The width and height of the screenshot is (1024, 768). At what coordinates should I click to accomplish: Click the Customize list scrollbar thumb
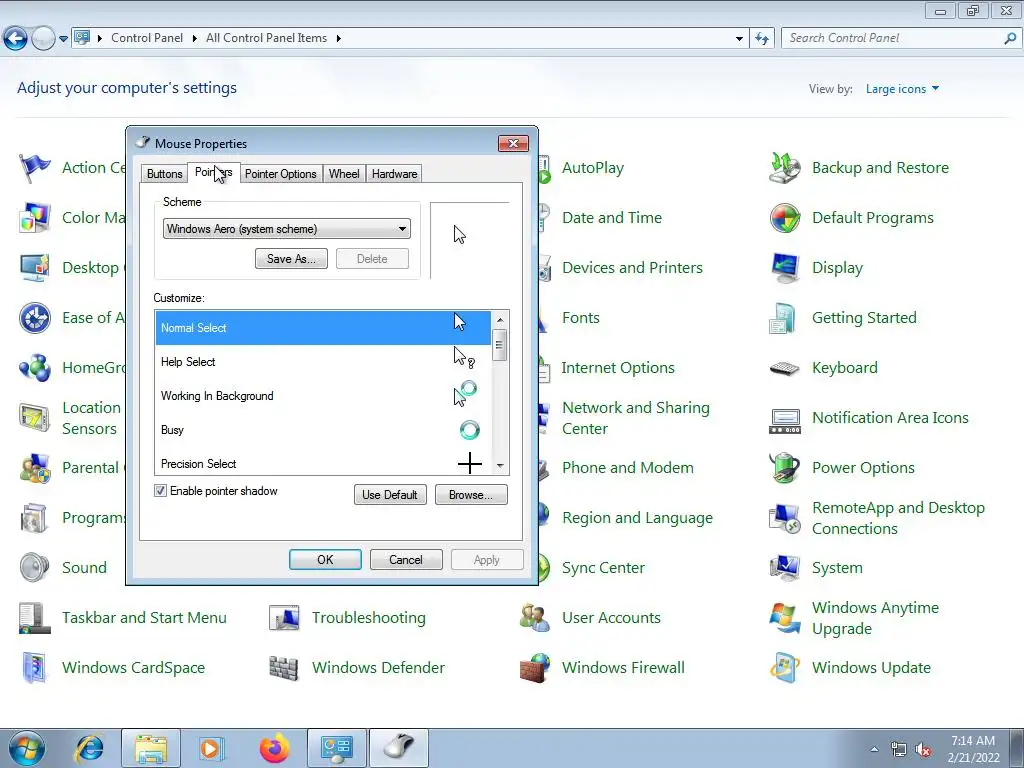[500, 345]
